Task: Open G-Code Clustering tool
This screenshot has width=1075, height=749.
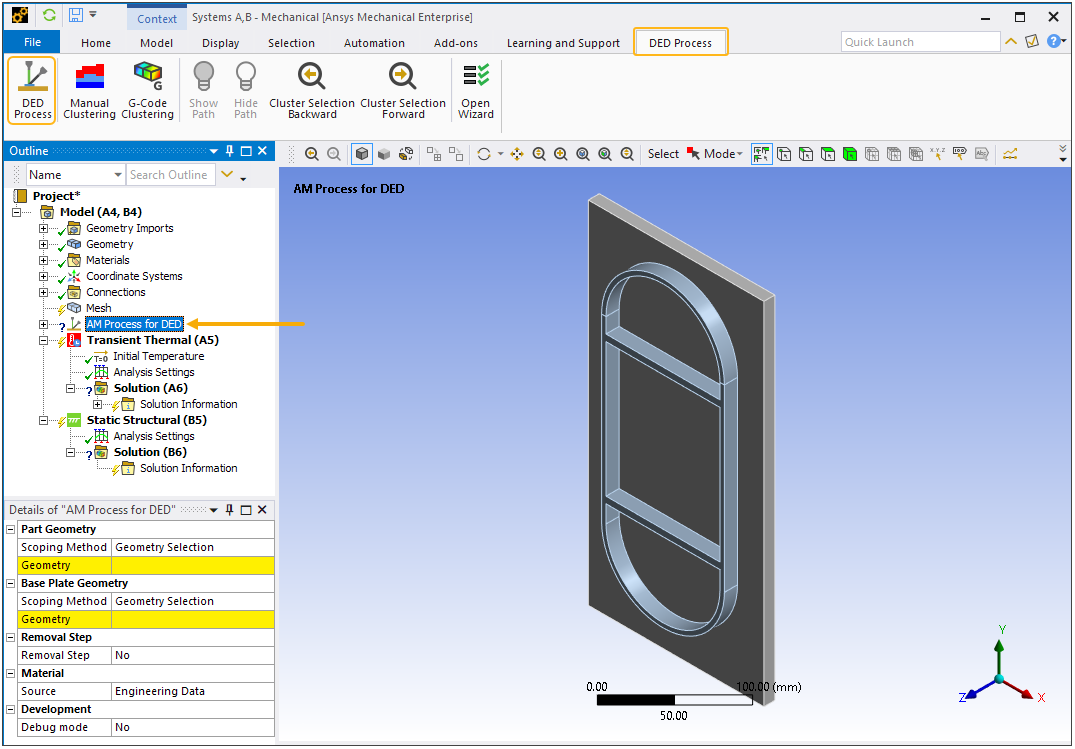Action: (x=147, y=90)
